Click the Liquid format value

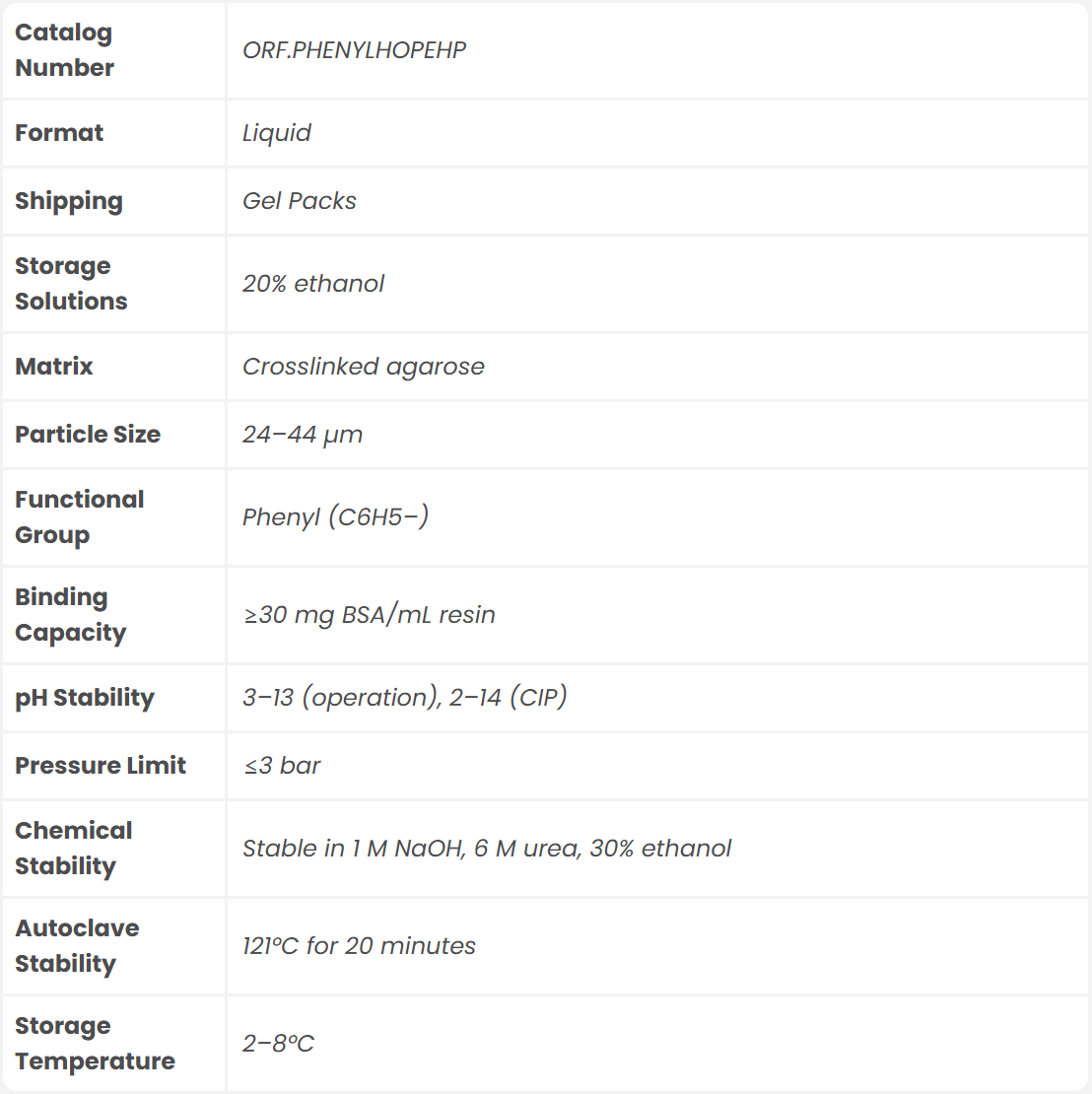pyautogui.click(x=277, y=133)
